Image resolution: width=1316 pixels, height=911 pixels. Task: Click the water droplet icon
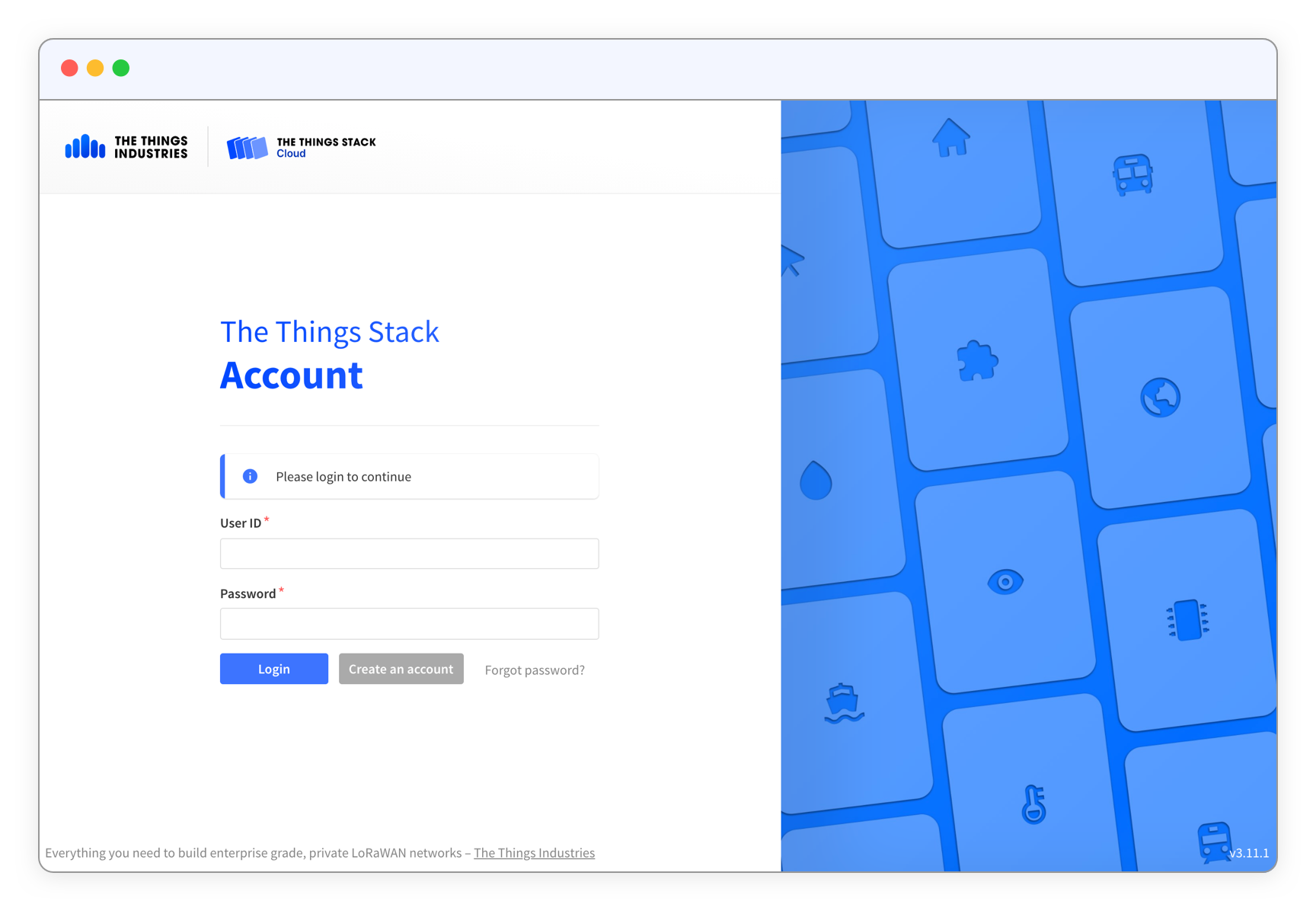pyautogui.click(x=816, y=481)
